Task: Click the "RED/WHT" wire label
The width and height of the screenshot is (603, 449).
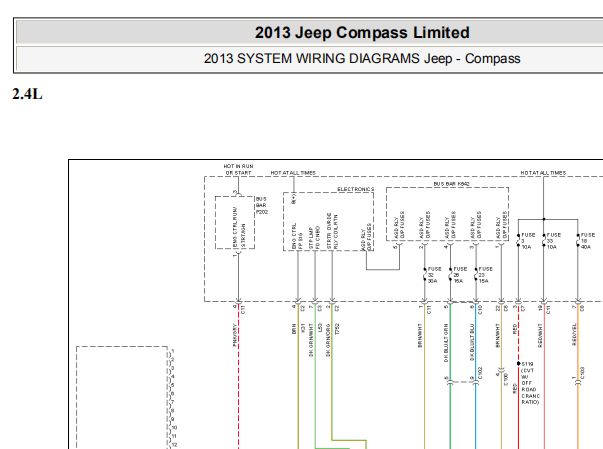Action: 540,336
